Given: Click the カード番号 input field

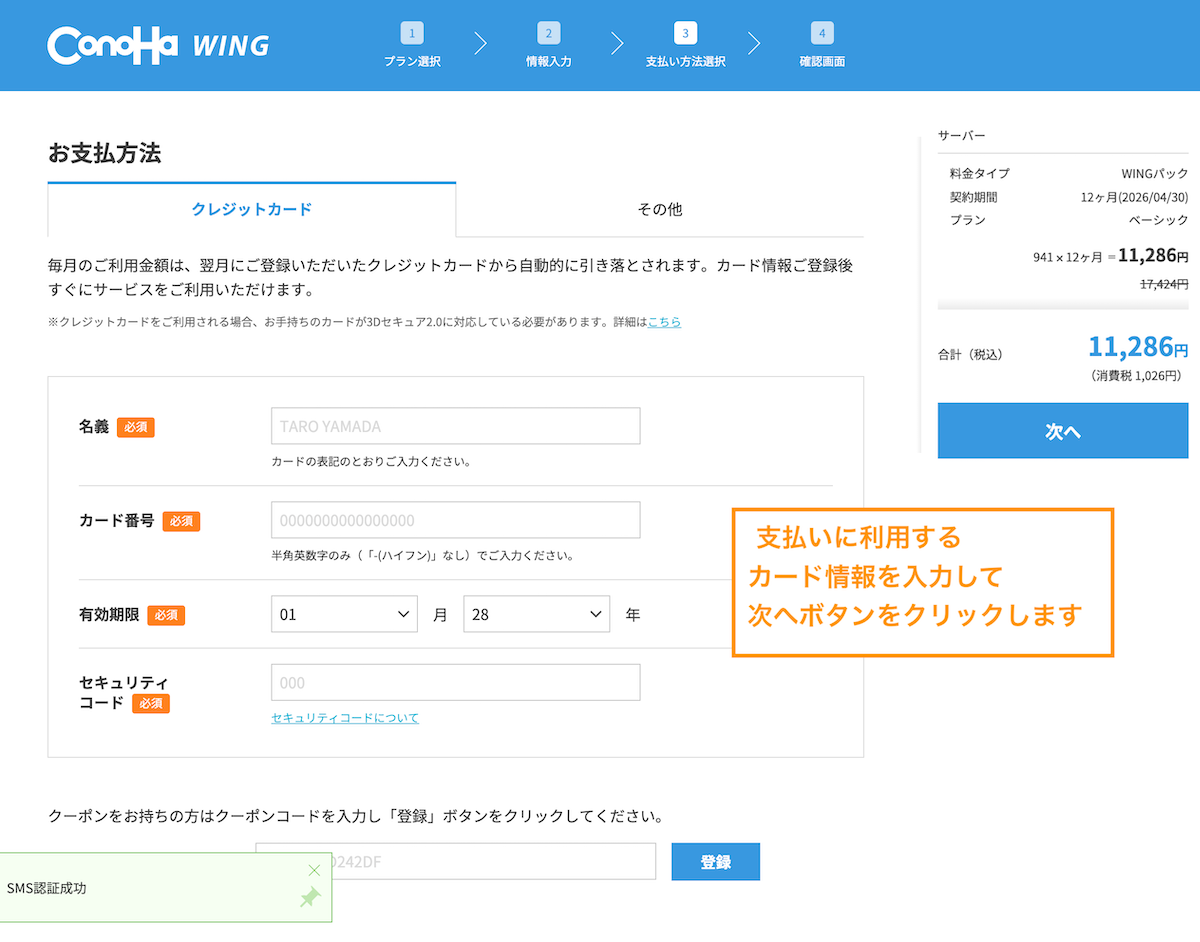Looking at the screenshot, I should (455, 520).
